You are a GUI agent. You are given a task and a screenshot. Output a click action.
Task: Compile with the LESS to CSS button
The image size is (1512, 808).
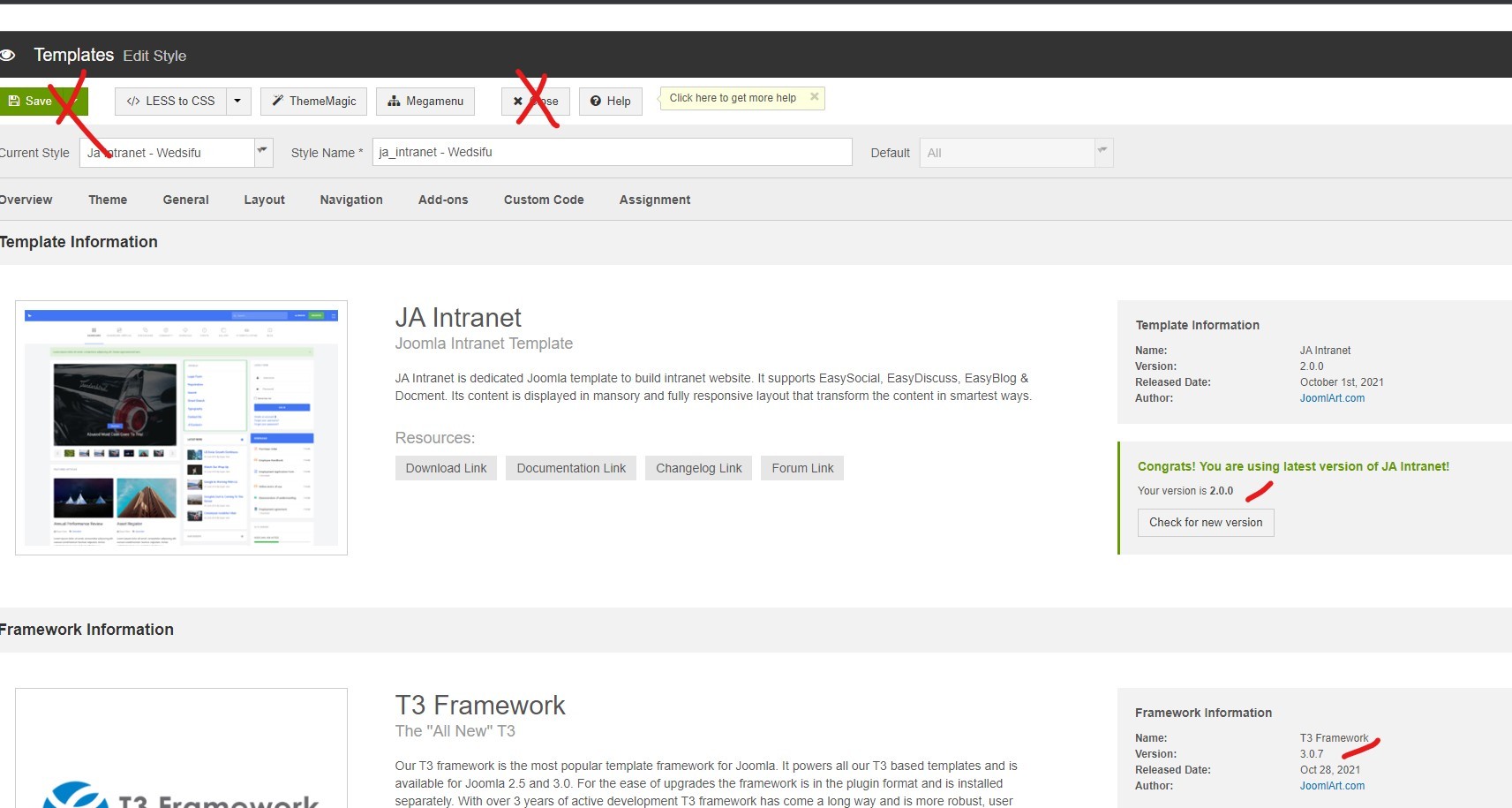point(171,102)
